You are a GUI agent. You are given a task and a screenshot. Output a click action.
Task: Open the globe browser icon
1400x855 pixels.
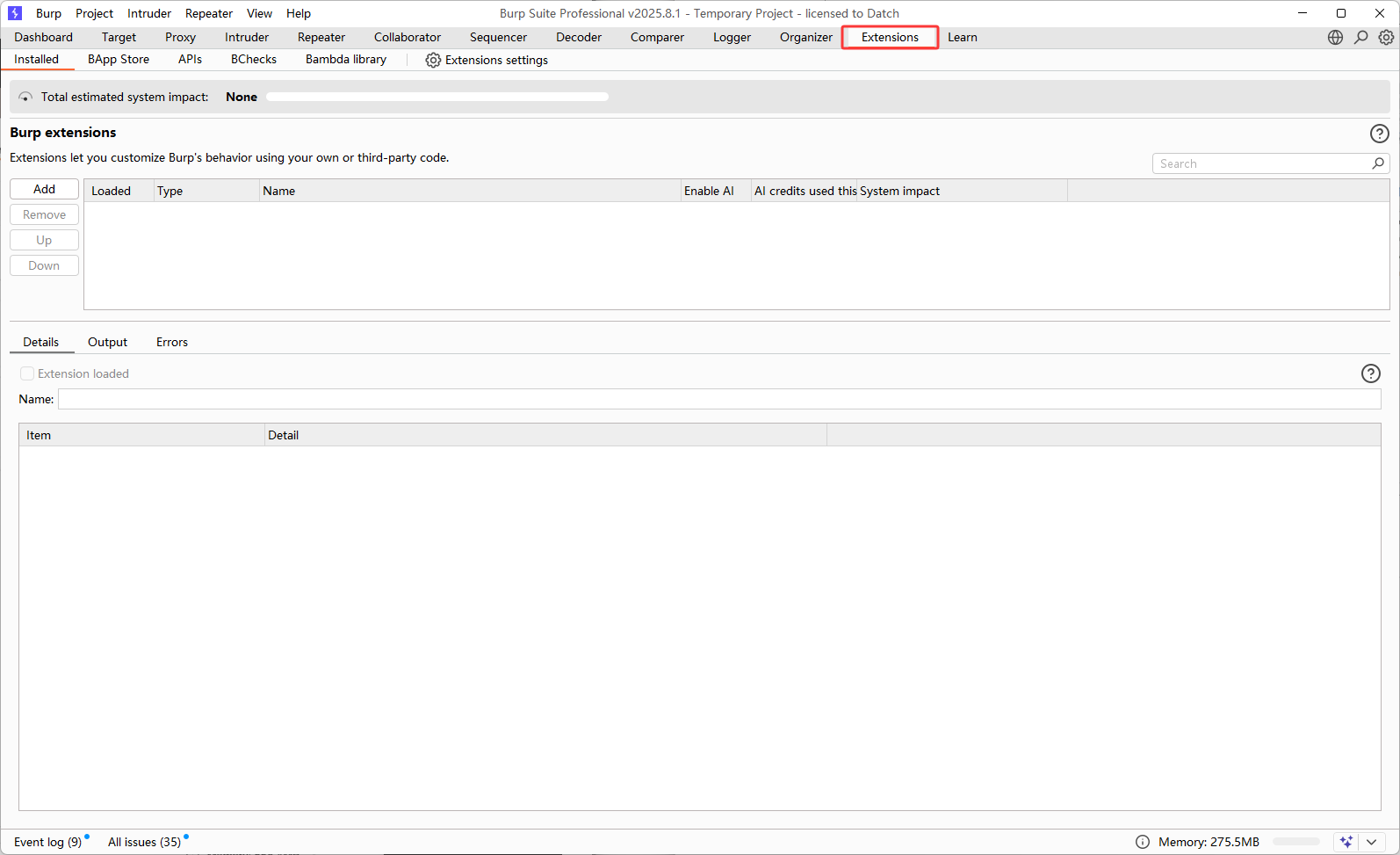click(1335, 37)
